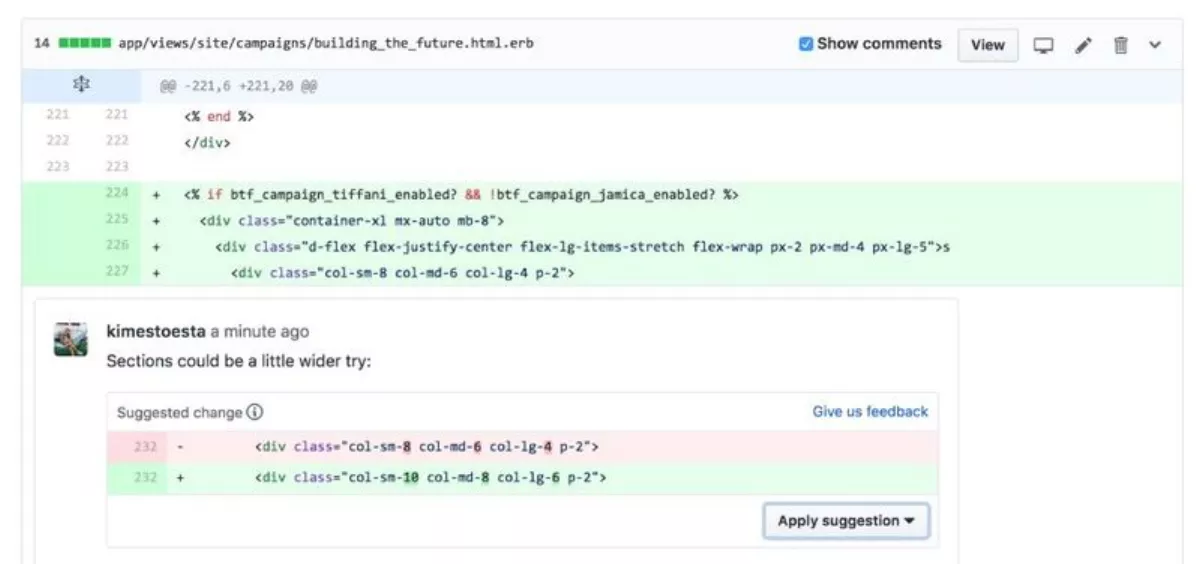Screen dimensions: 1200x564
Task: Open kimestoesta's profile from the username
Action: [156, 332]
